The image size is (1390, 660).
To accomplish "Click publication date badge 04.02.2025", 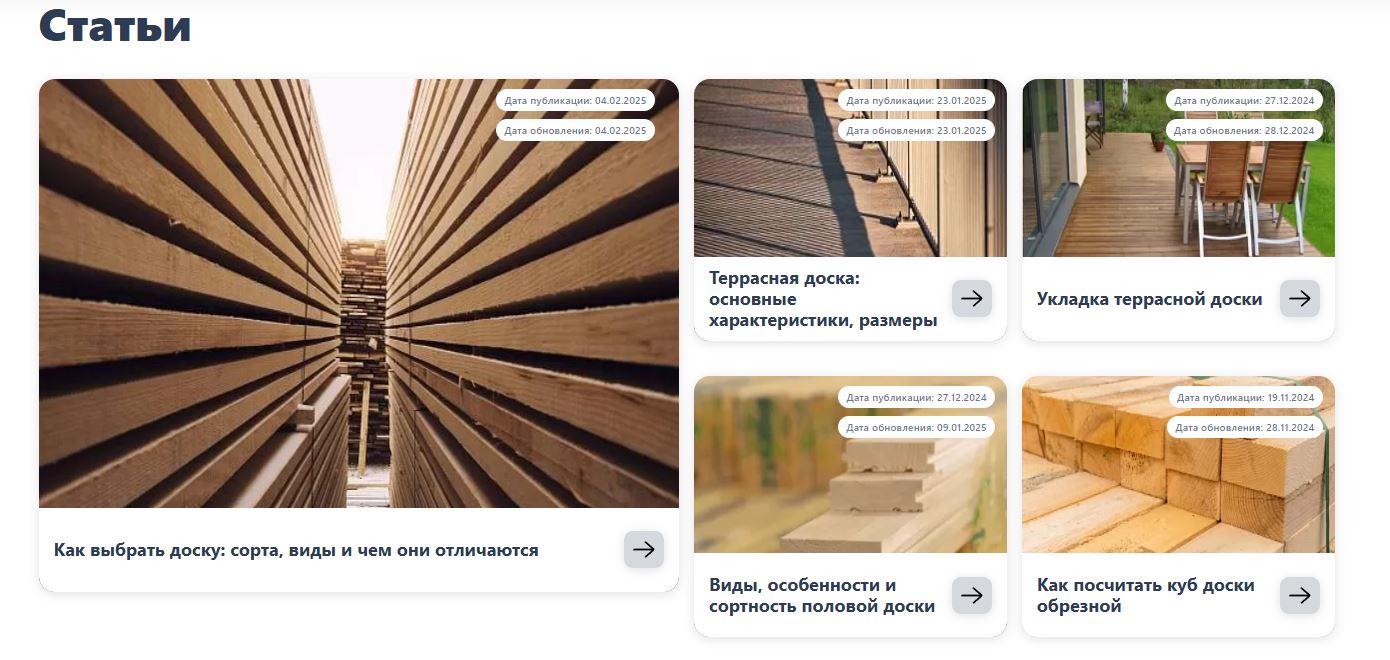I will click(575, 100).
